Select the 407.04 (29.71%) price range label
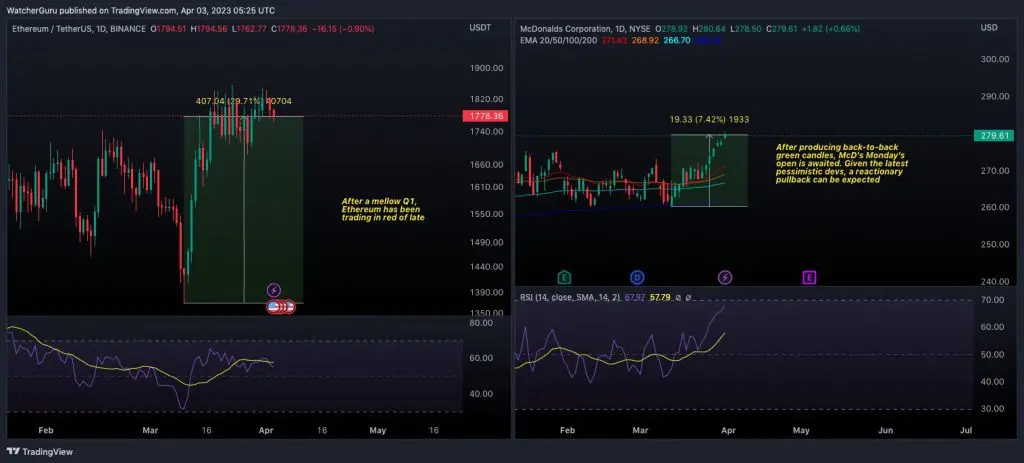The image size is (1024, 463). [x=244, y=101]
